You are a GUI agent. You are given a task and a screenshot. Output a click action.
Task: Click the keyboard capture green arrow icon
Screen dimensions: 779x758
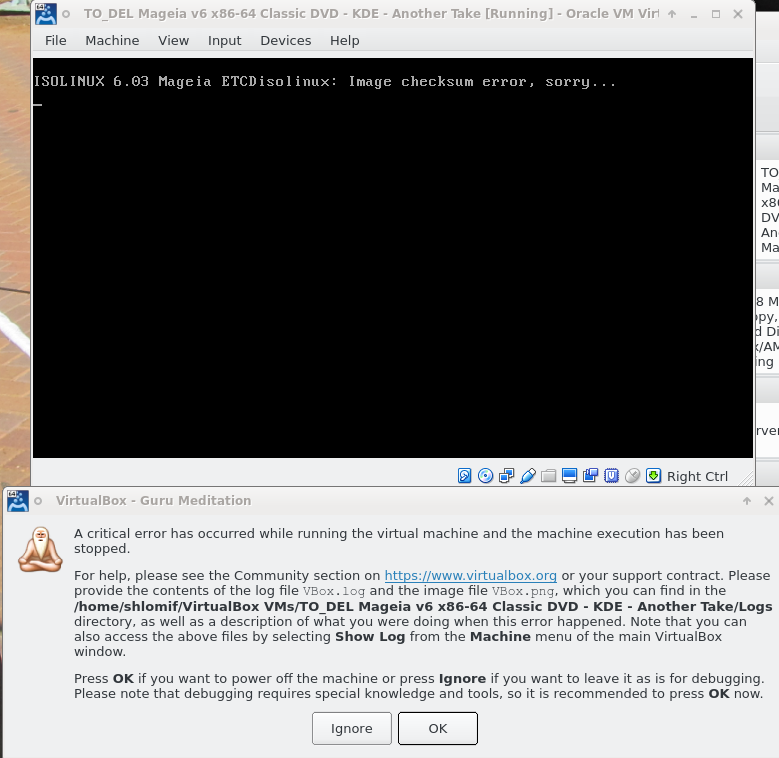(x=653, y=476)
